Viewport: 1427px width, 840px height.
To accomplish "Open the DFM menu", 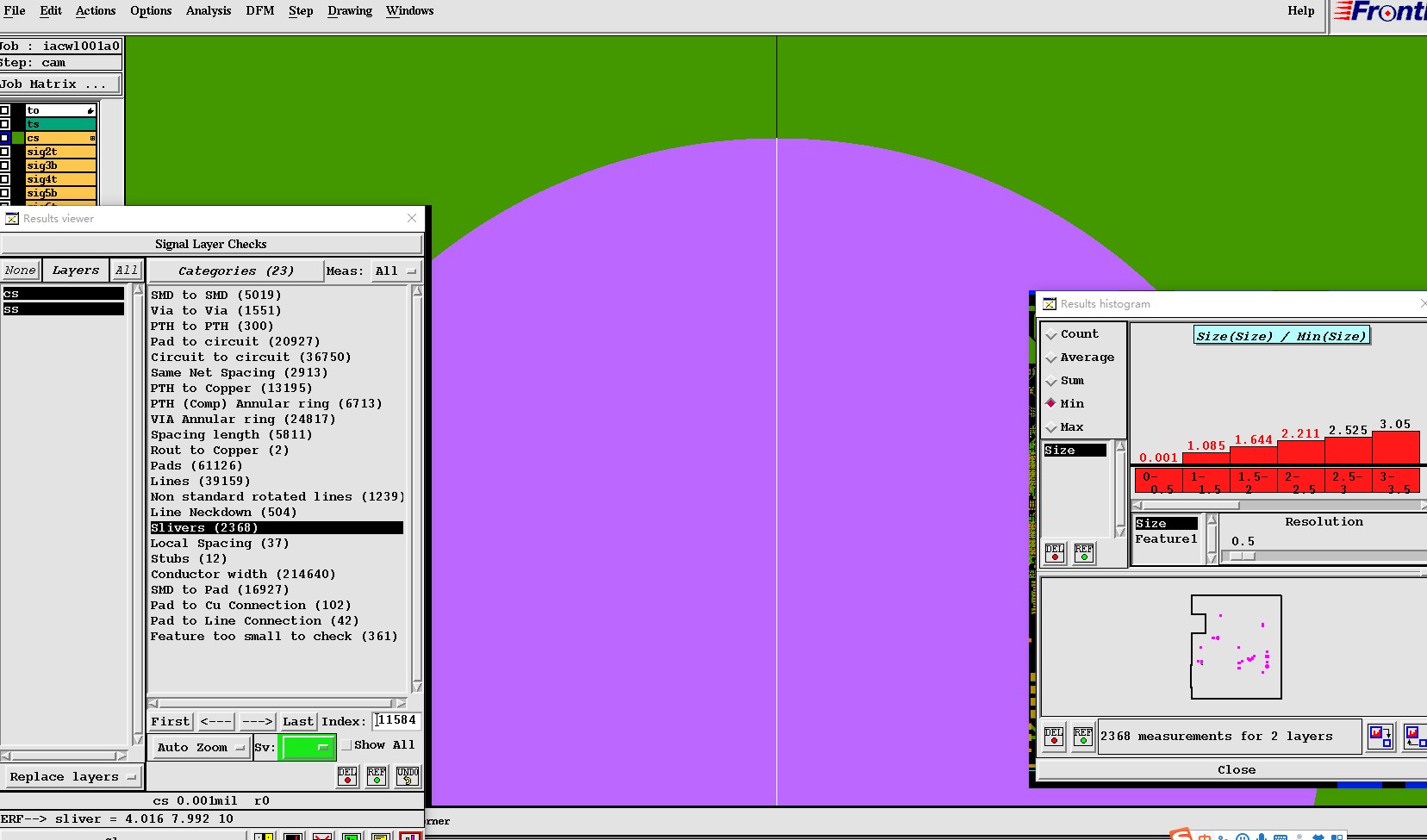I will tap(260, 11).
